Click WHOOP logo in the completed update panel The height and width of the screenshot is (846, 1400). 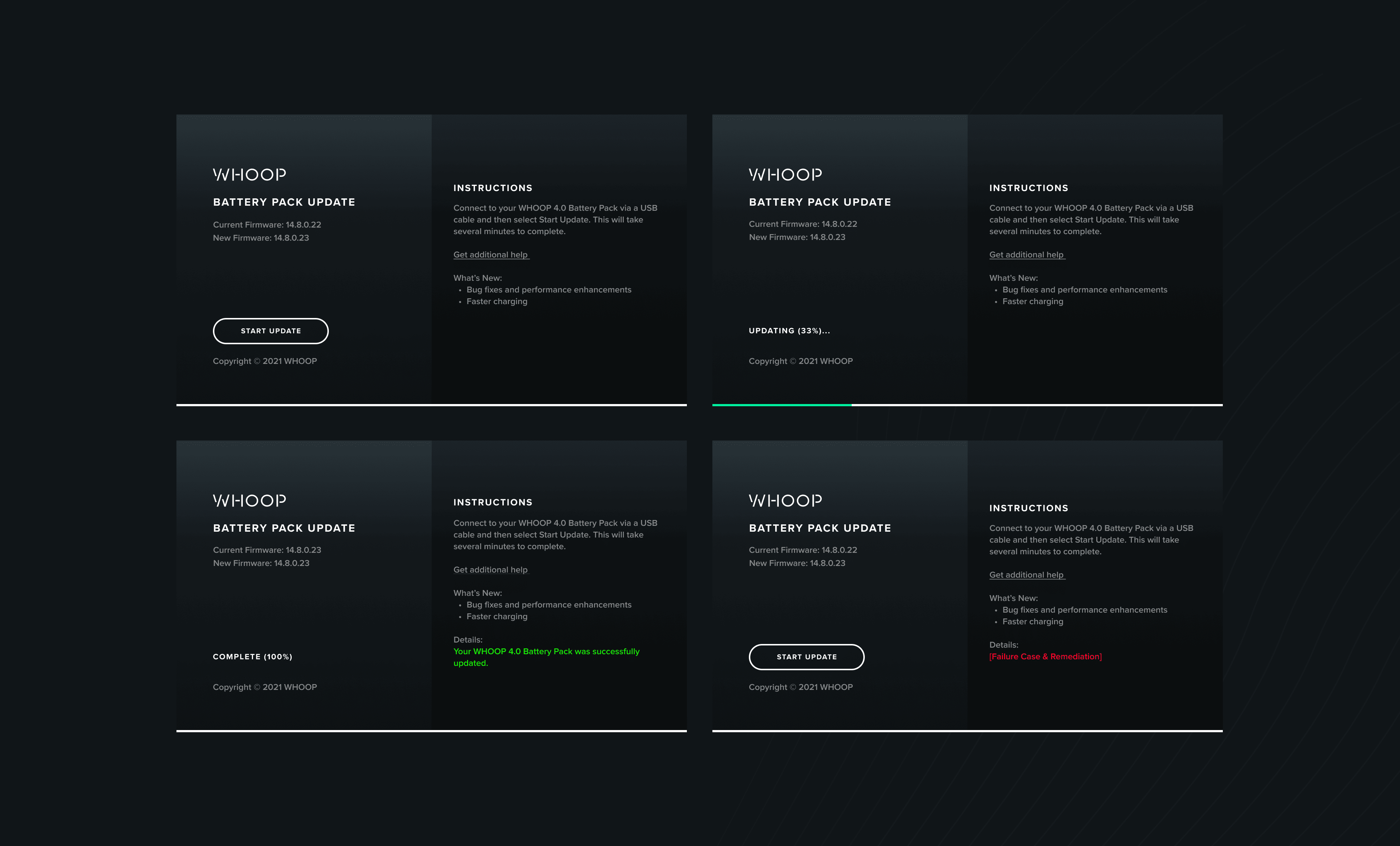(249, 501)
